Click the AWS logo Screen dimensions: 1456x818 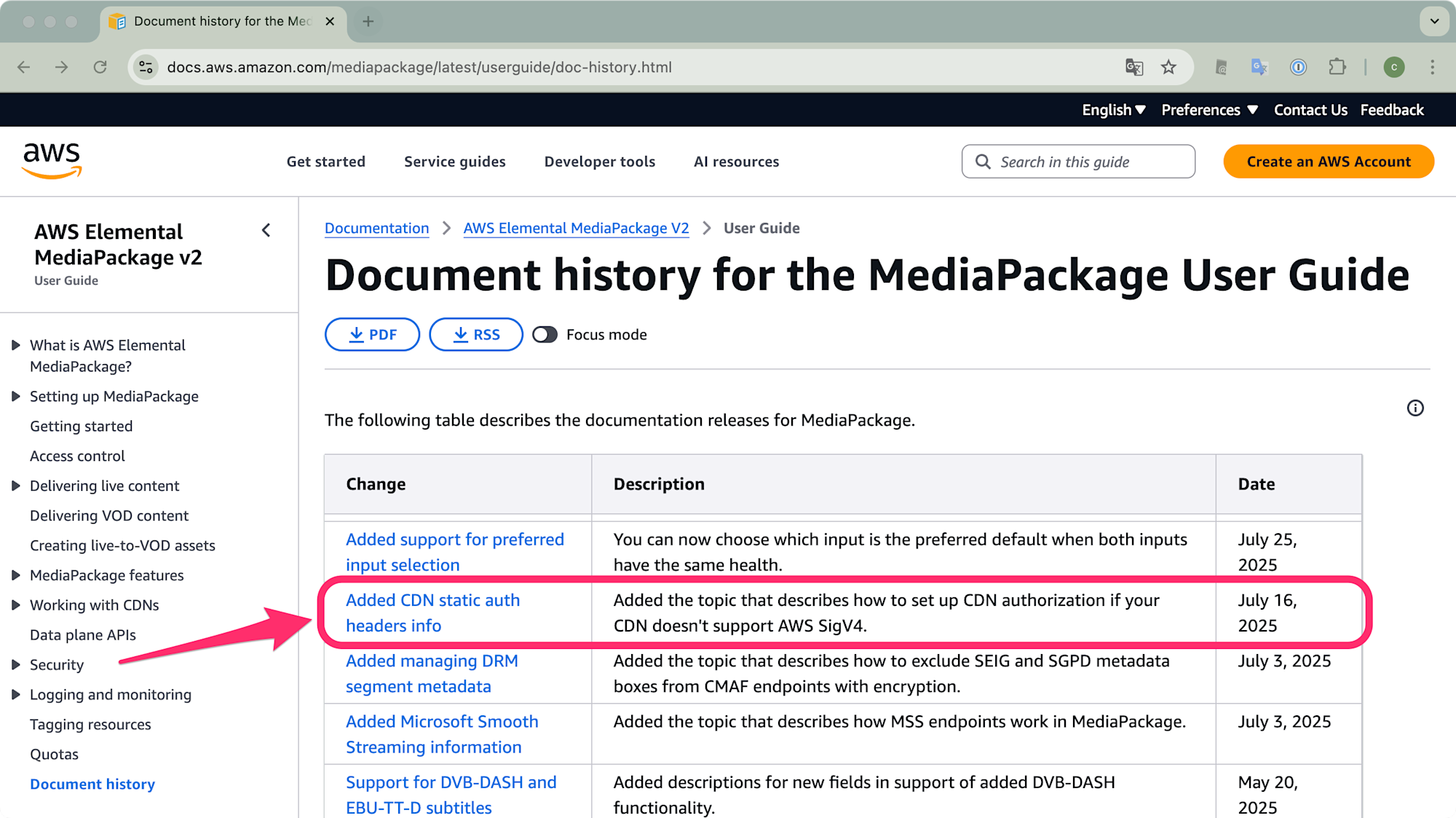click(x=52, y=161)
